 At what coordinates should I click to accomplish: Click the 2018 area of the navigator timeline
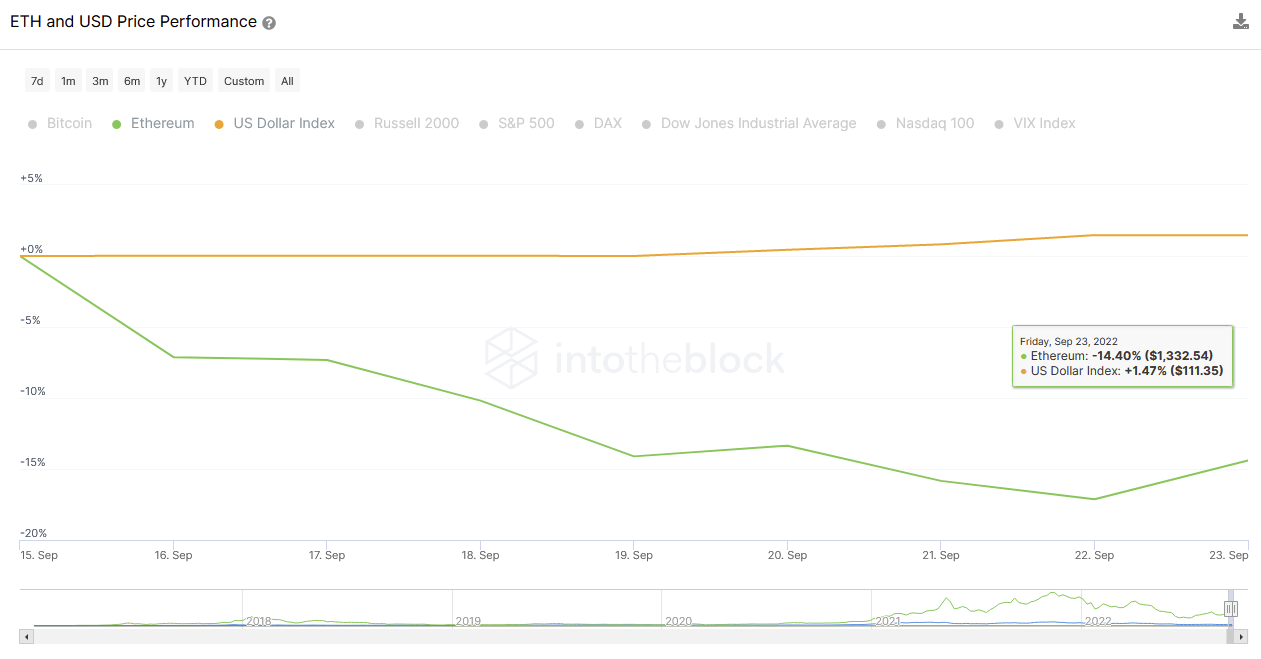[x=259, y=621]
